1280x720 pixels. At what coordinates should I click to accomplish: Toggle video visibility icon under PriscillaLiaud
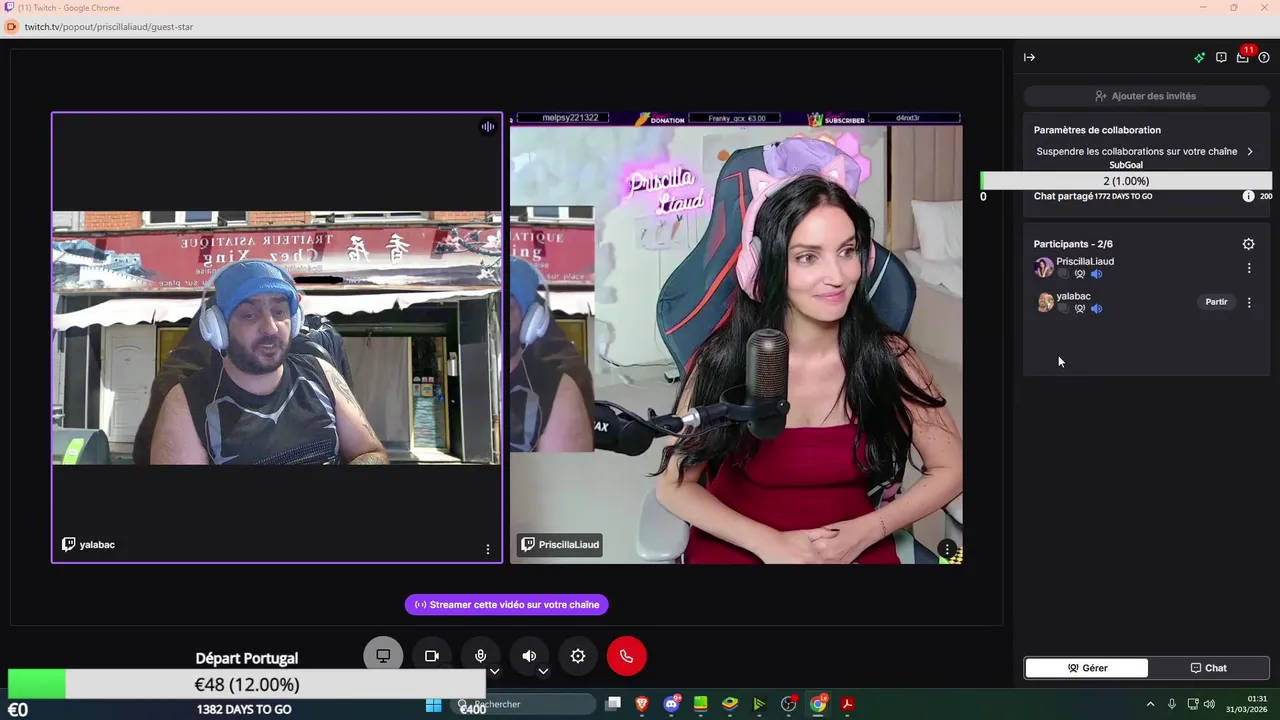pos(1080,274)
